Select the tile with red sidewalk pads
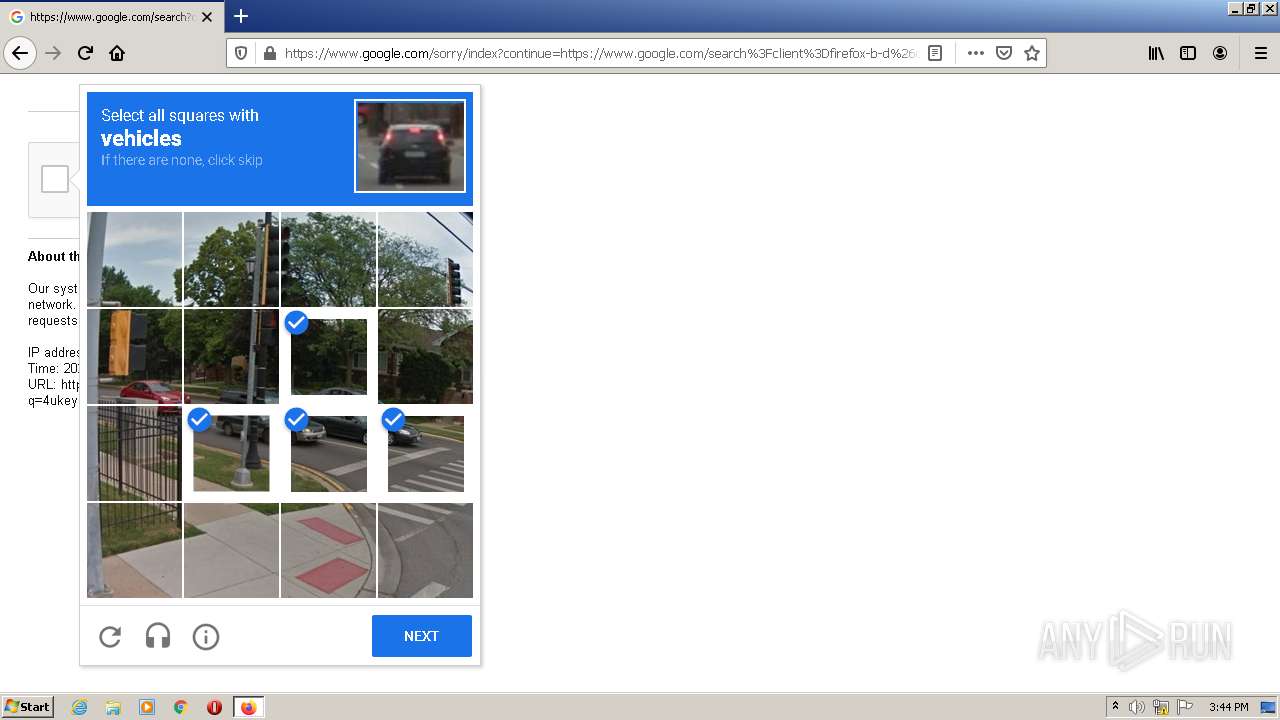Image resolution: width=1280 pixels, height=720 pixels. click(x=328, y=550)
